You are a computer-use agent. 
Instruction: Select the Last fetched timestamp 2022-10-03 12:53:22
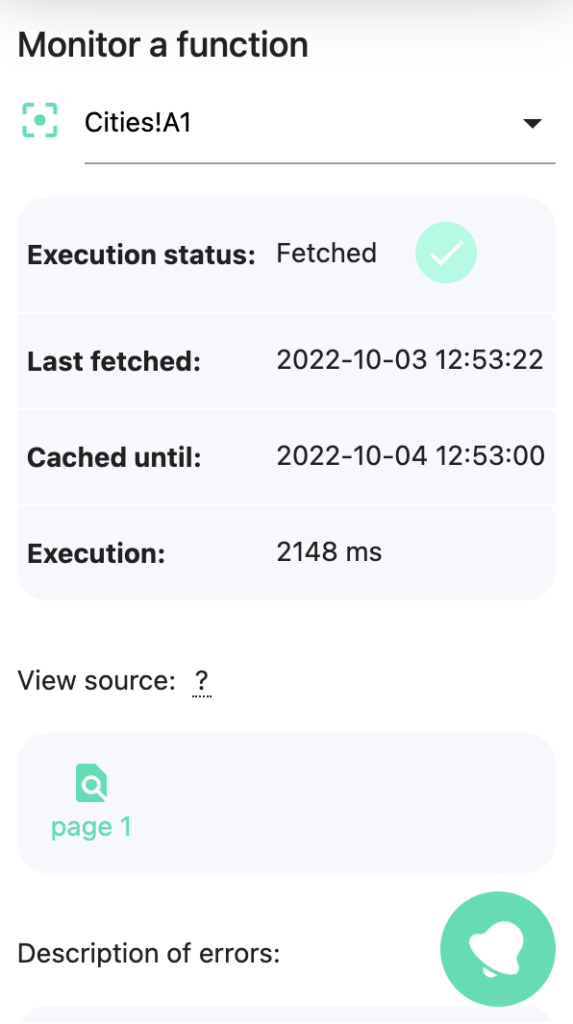(x=410, y=360)
